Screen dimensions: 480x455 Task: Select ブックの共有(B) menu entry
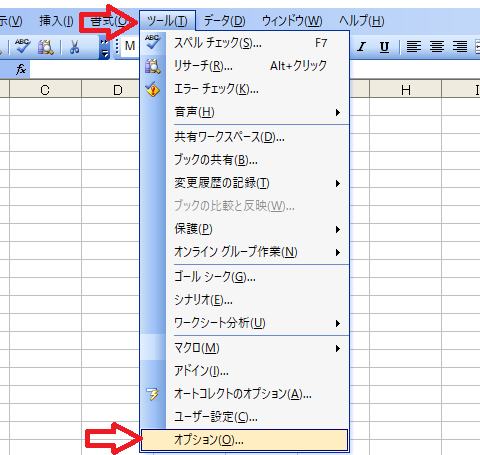245,160
